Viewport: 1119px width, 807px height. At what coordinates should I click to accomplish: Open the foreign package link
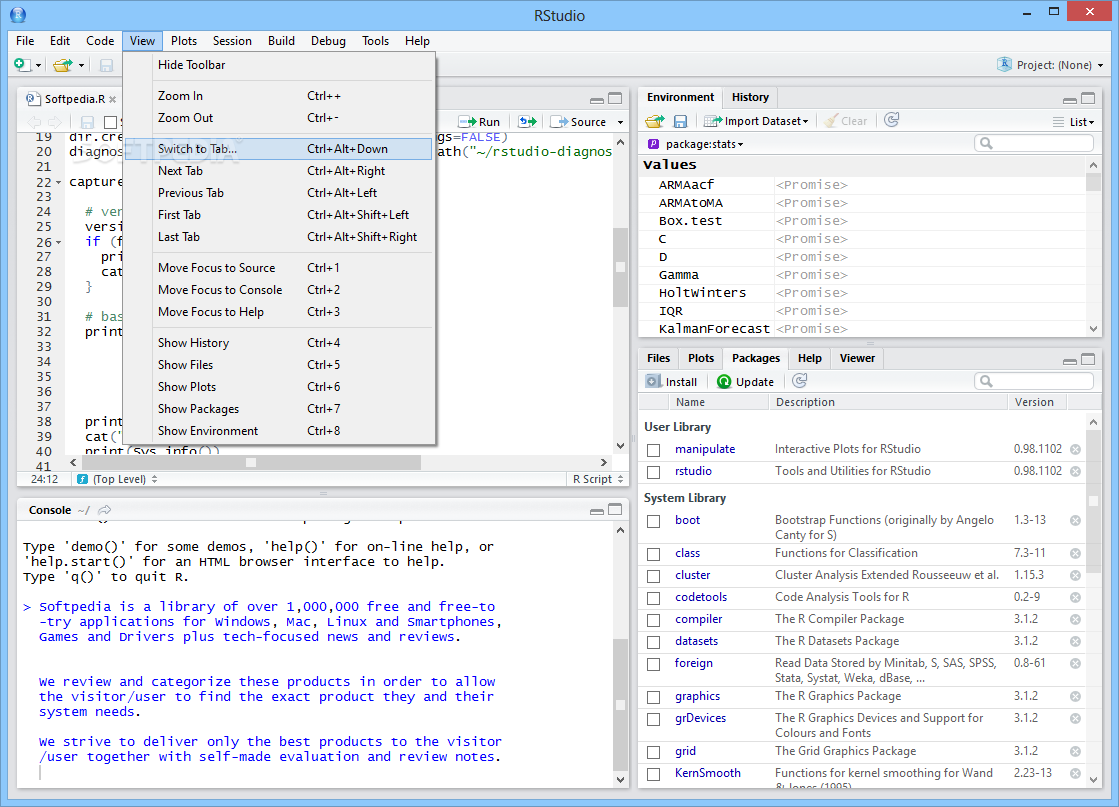(694, 663)
